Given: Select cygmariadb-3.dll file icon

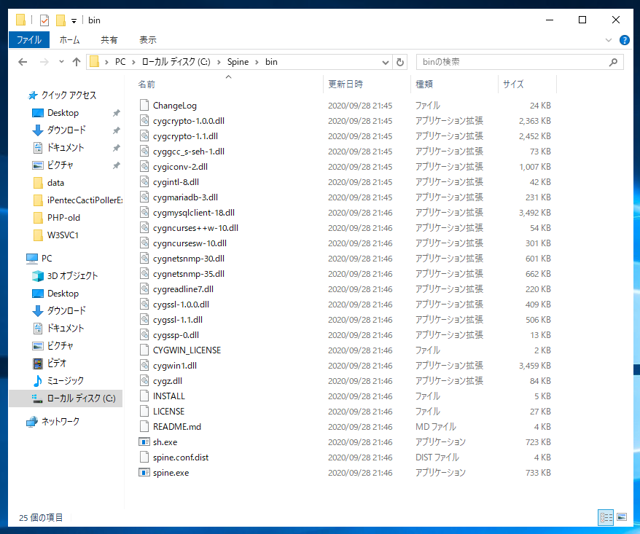Looking at the screenshot, I should click(144, 197).
